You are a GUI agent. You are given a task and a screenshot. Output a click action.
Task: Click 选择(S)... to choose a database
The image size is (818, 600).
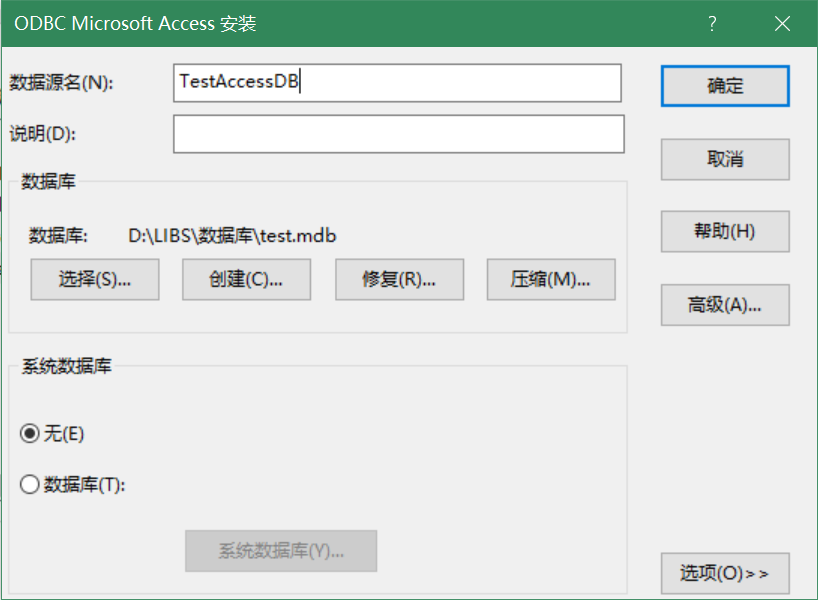point(95,280)
